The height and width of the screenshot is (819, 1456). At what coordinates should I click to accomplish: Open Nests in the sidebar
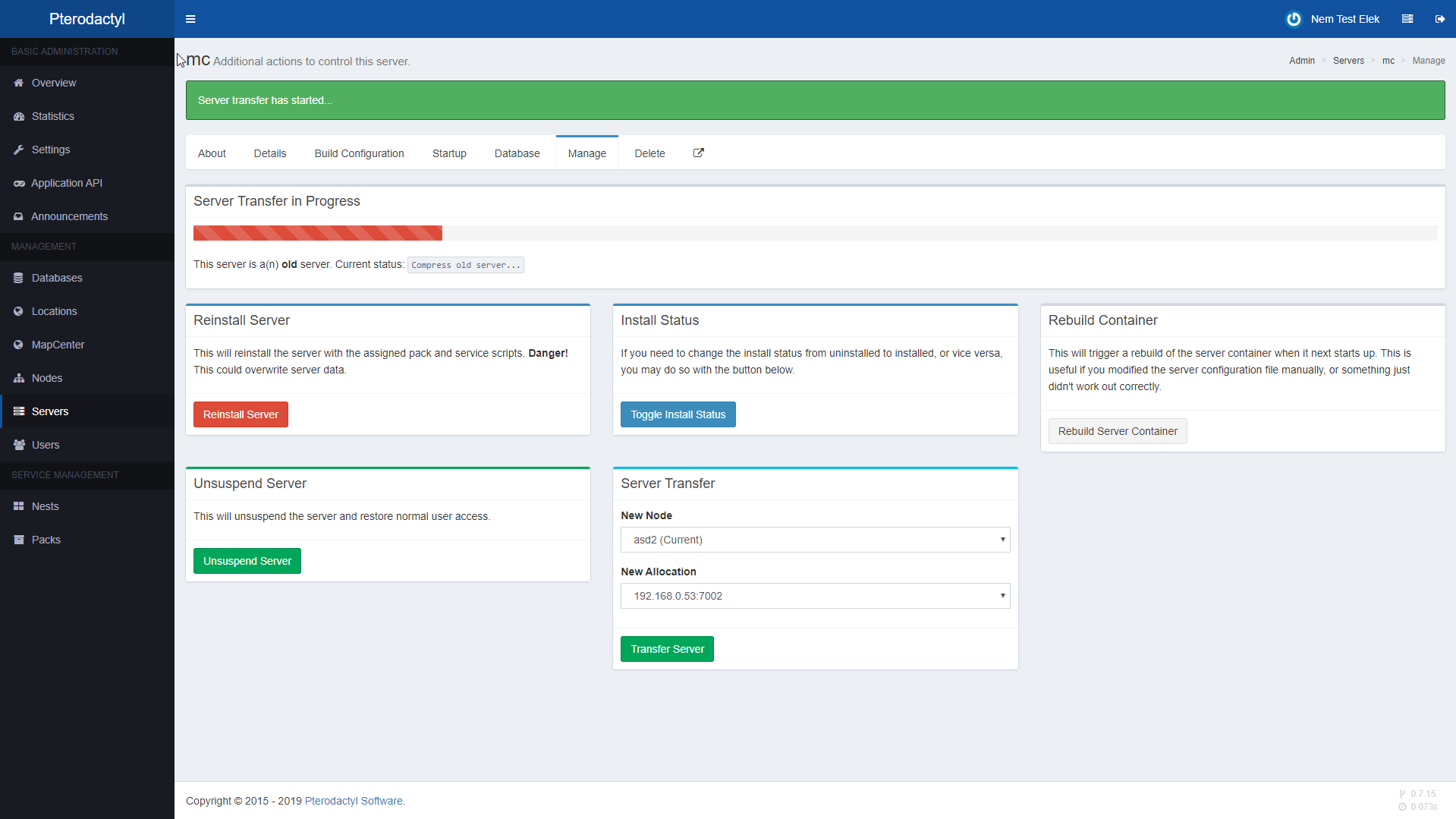[45, 506]
